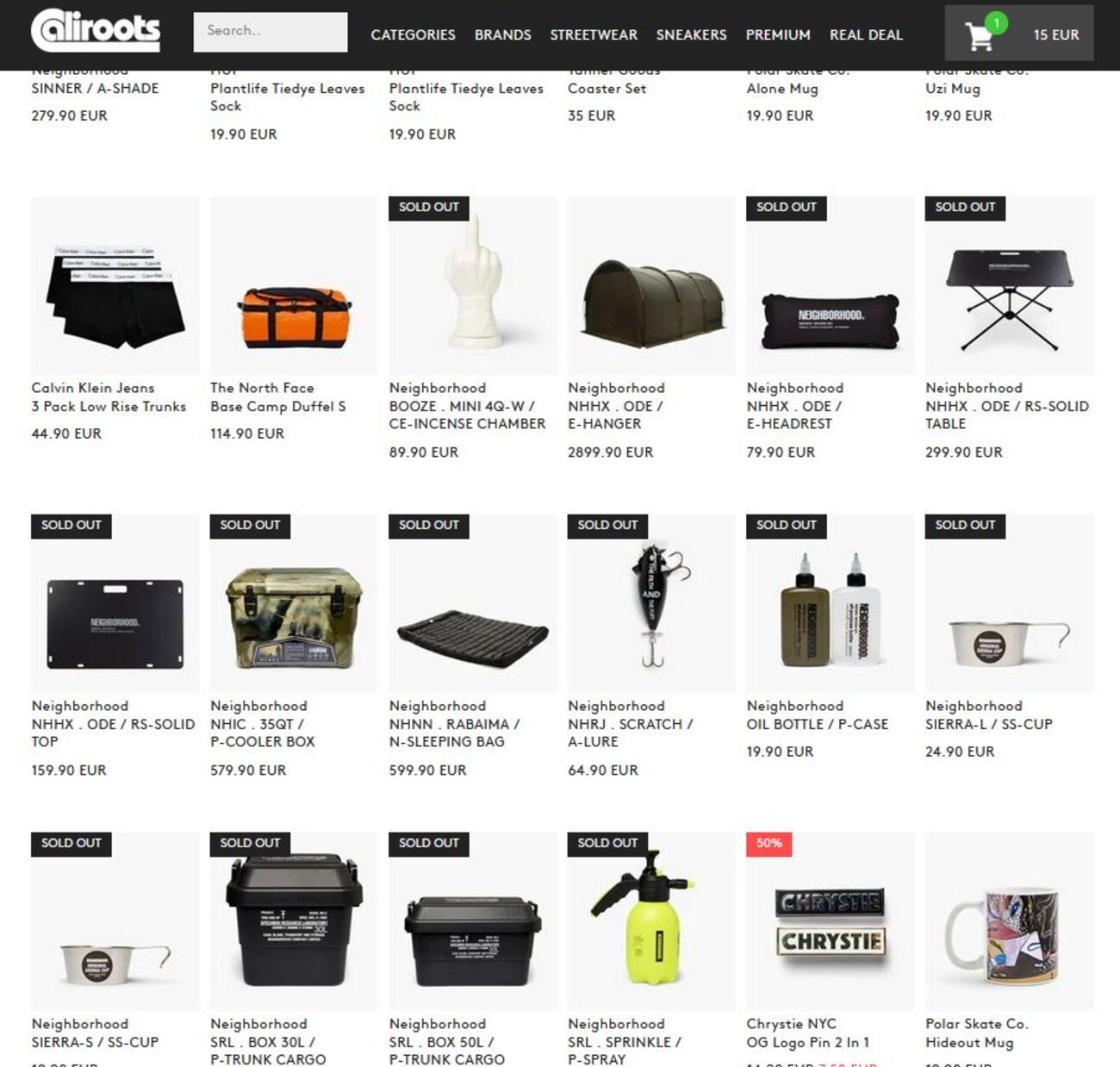The height and width of the screenshot is (1067, 1120).
Task: Click SRL . BOX 30L / P-TRUNK CARGO title
Action: [x=268, y=1051]
